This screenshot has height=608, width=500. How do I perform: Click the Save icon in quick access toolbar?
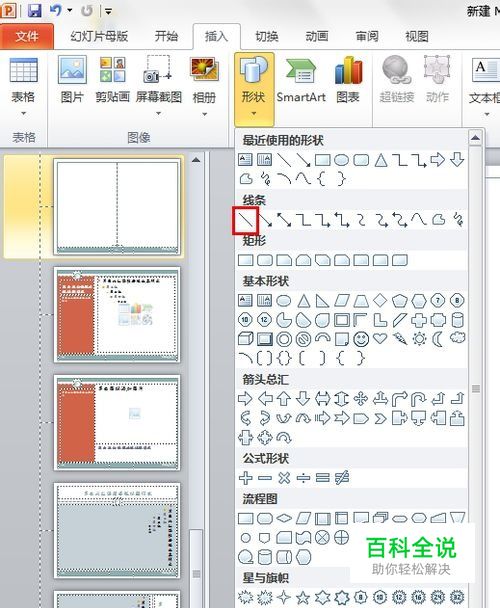click(35, 10)
